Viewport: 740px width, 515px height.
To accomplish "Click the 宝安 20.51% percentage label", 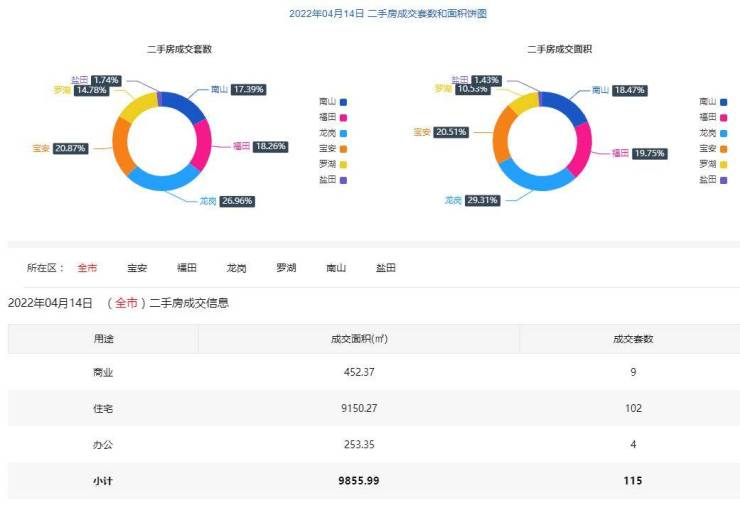I will tap(451, 131).
